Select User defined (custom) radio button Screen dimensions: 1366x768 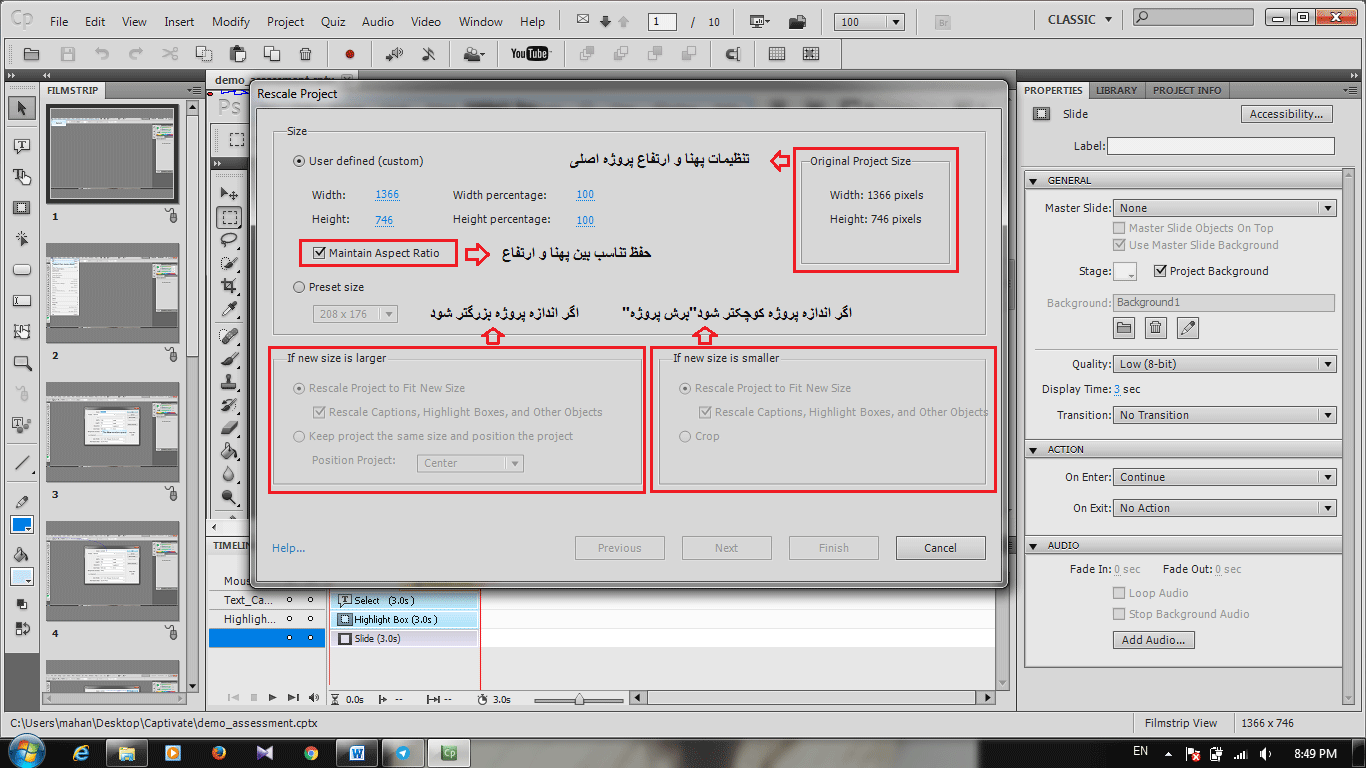click(x=299, y=161)
